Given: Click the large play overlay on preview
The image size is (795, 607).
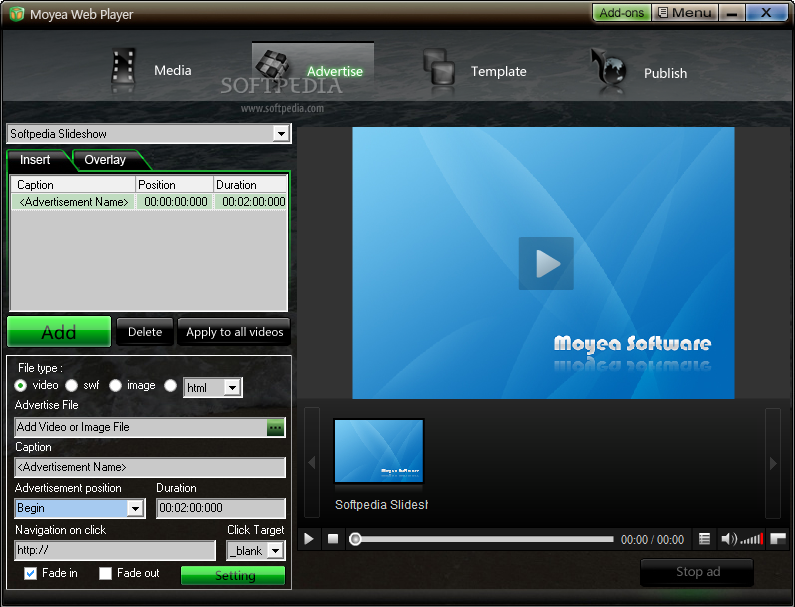Looking at the screenshot, I should (x=546, y=263).
